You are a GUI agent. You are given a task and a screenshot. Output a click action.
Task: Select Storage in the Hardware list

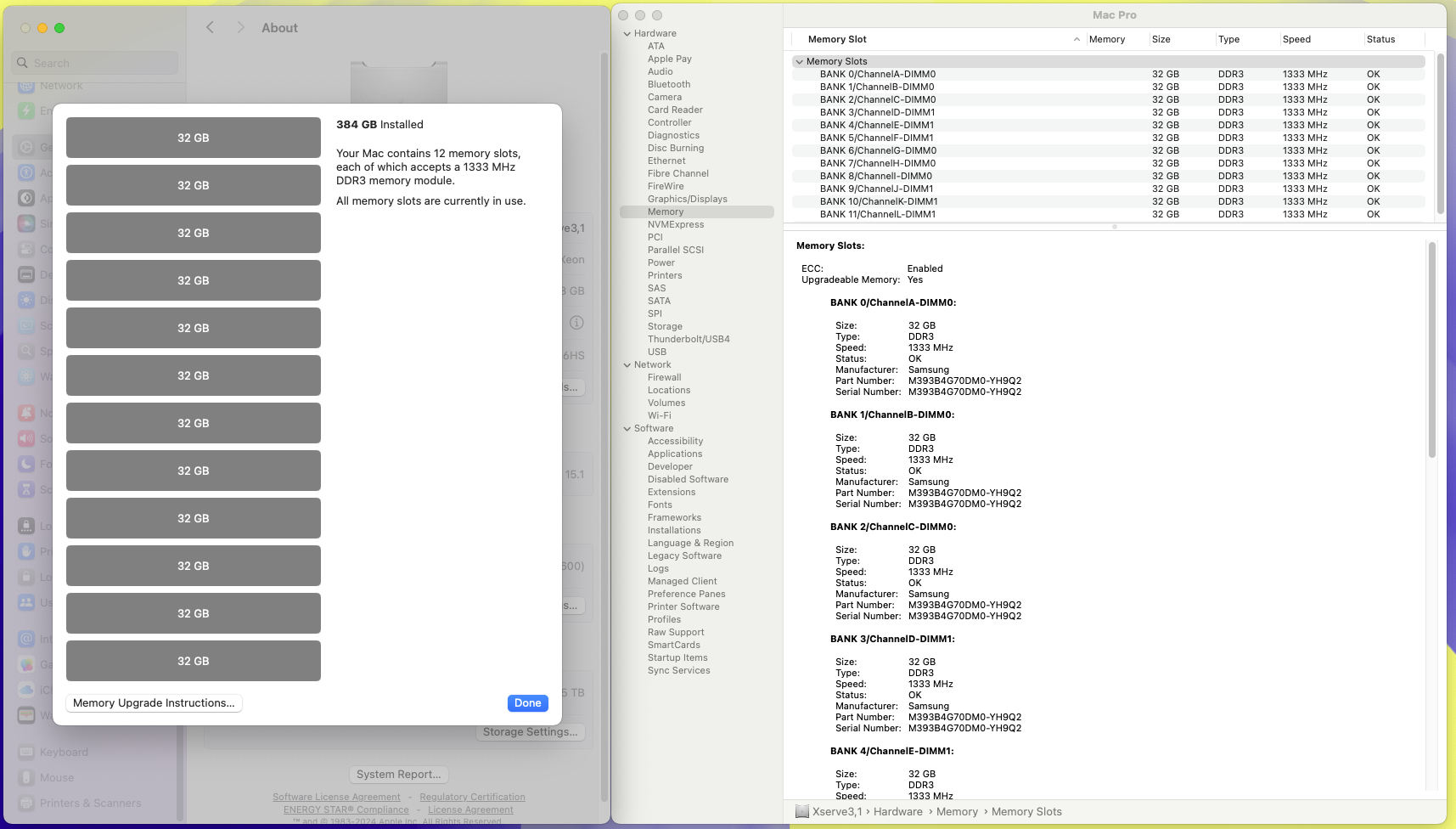pyautogui.click(x=665, y=326)
